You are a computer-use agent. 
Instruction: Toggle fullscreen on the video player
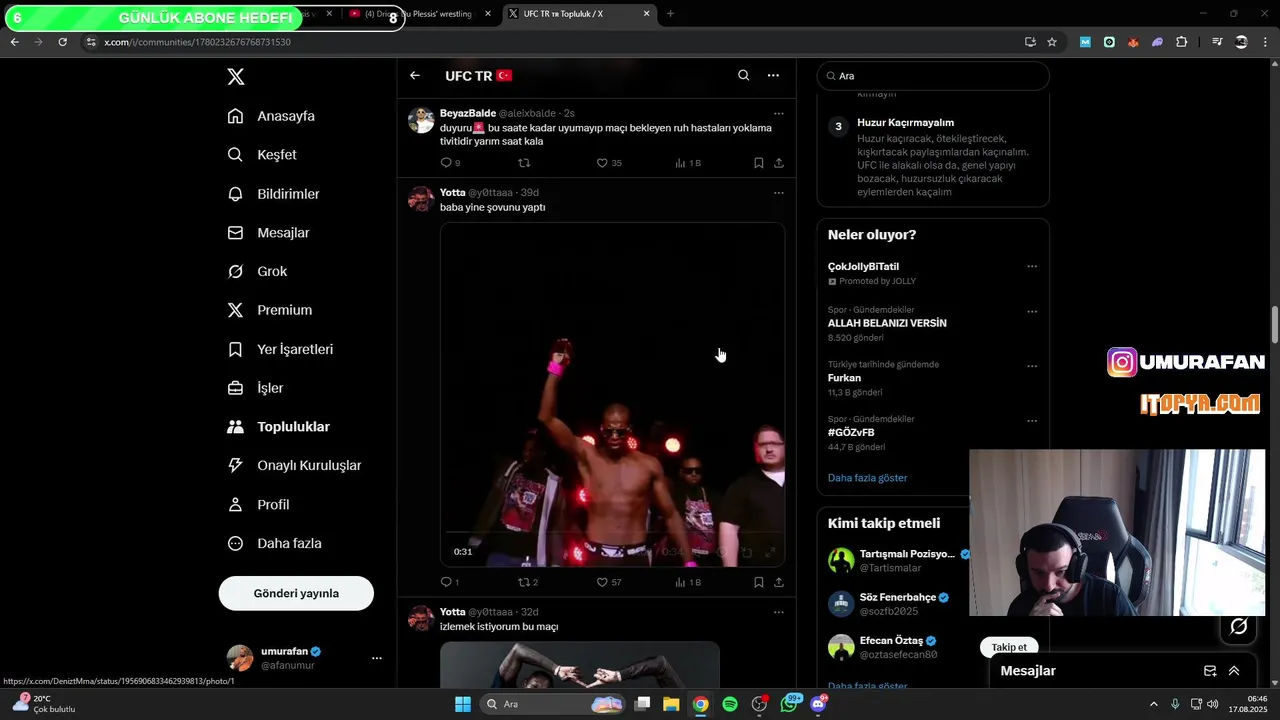pyautogui.click(x=770, y=552)
